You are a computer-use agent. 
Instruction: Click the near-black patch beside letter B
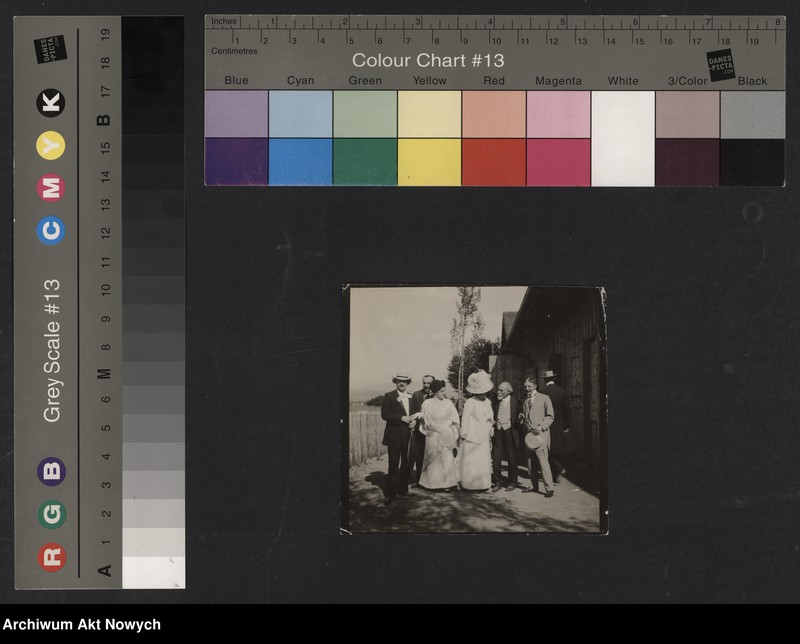[154, 121]
